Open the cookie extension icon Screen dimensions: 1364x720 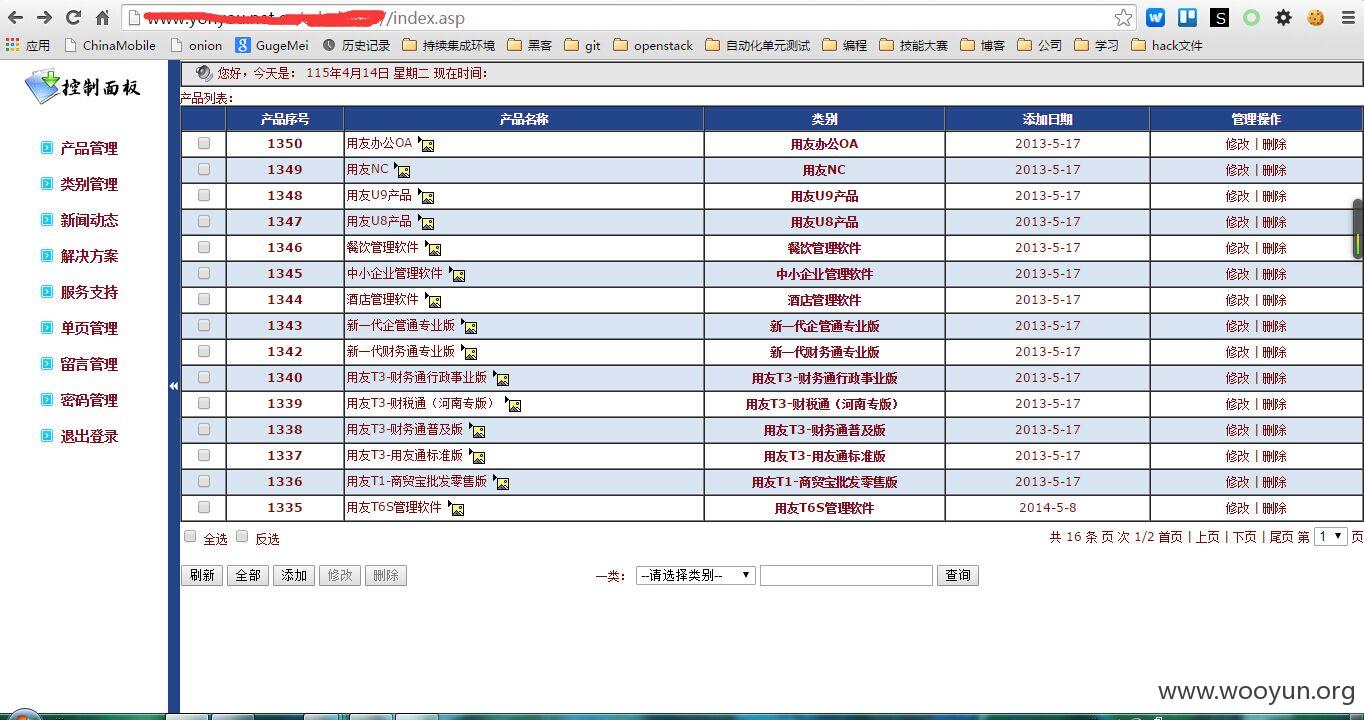tap(1314, 18)
